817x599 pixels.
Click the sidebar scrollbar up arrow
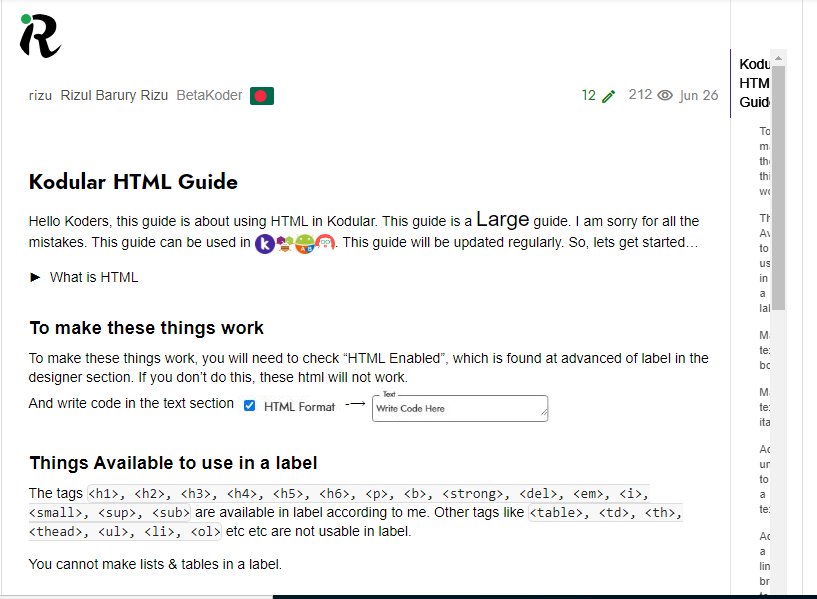pyautogui.click(x=778, y=58)
